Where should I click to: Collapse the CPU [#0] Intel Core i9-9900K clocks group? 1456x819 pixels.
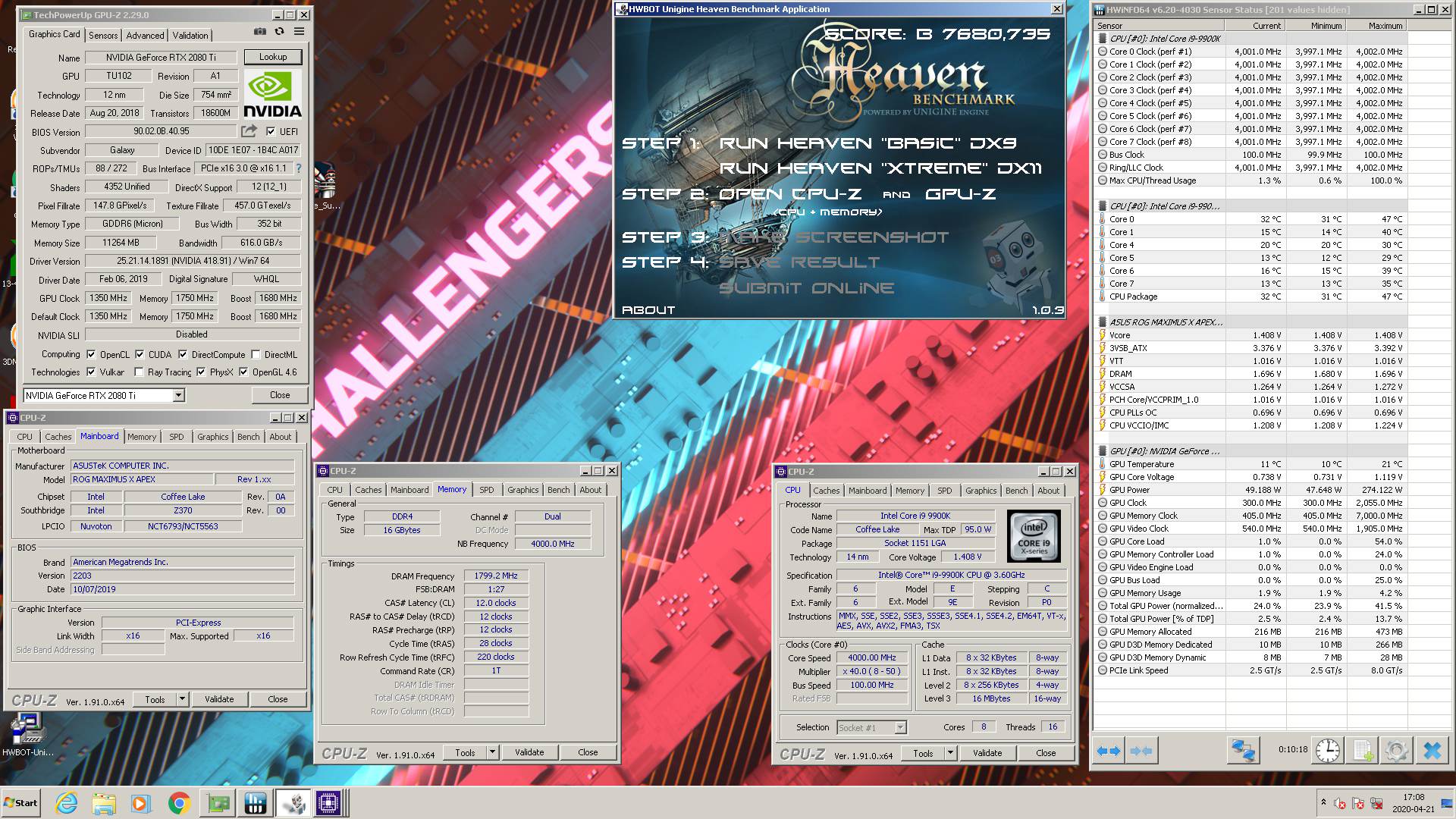tap(1103, 38)
